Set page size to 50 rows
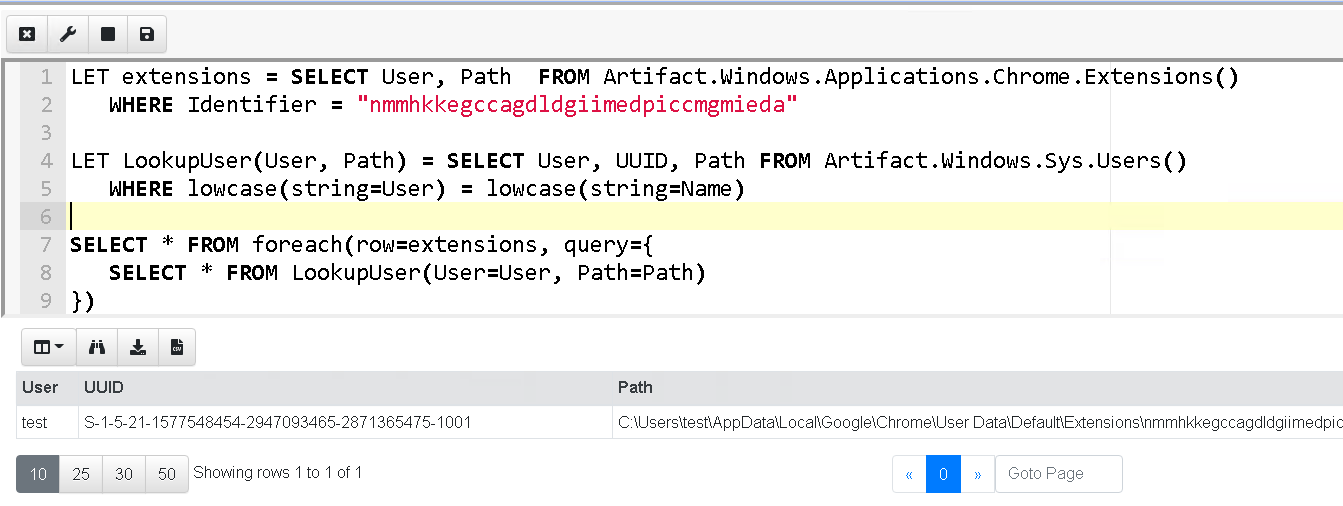This screenshot has height=506, width=1343. [167, 474]
